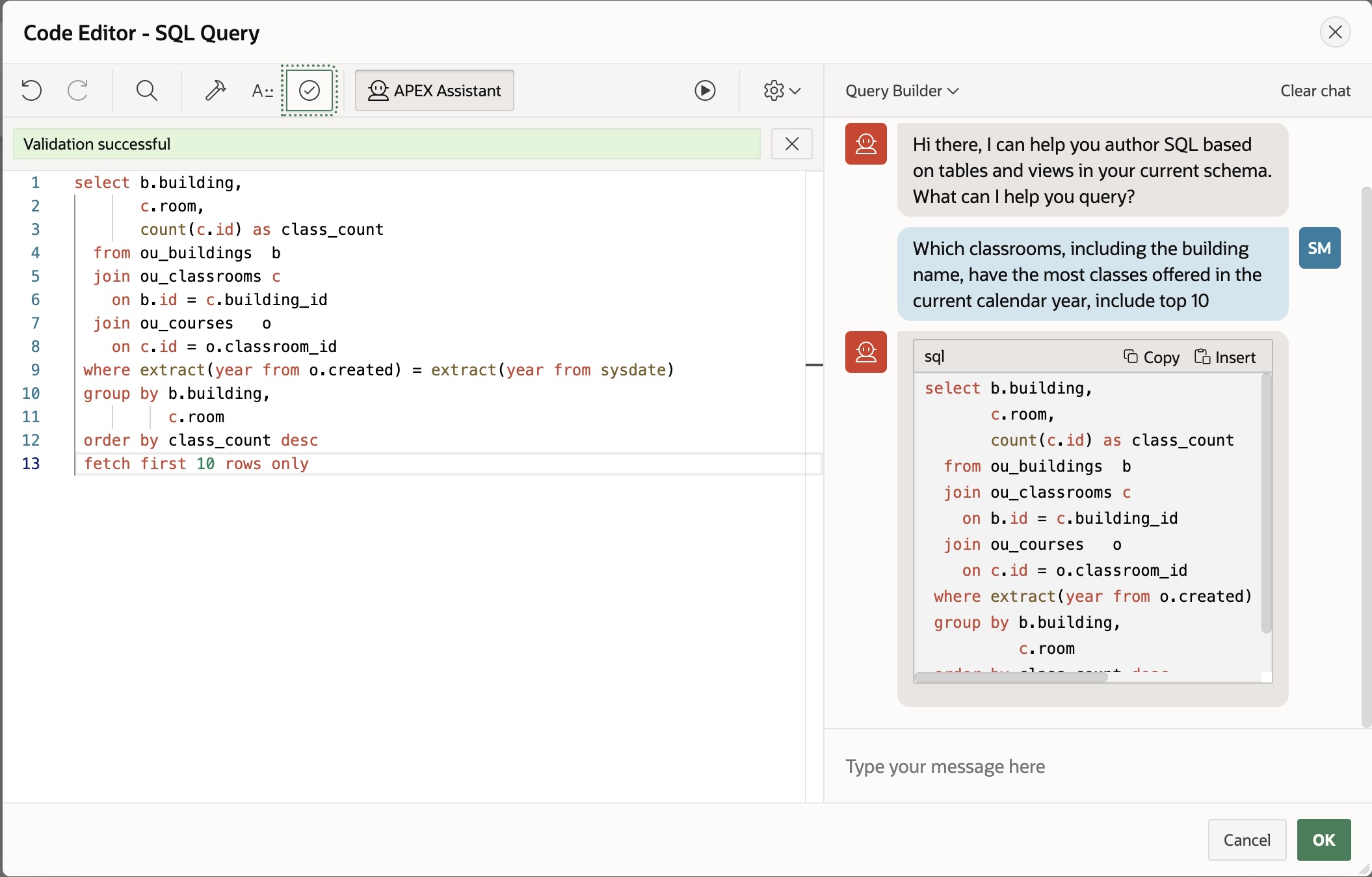Redo the reverted change
Viewport: 1372px width, 877px height.
pyautogui.click(x=78, y=90)
